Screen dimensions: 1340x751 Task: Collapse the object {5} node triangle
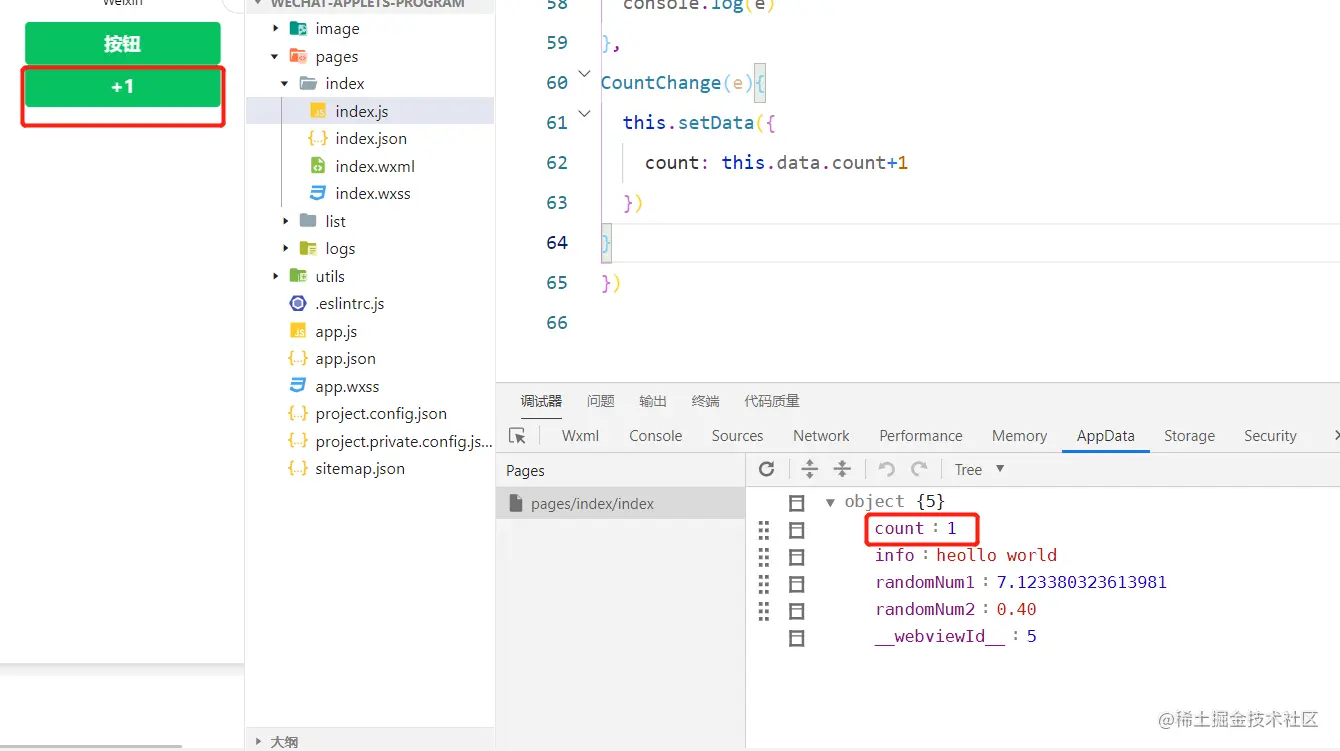point(830,502)
